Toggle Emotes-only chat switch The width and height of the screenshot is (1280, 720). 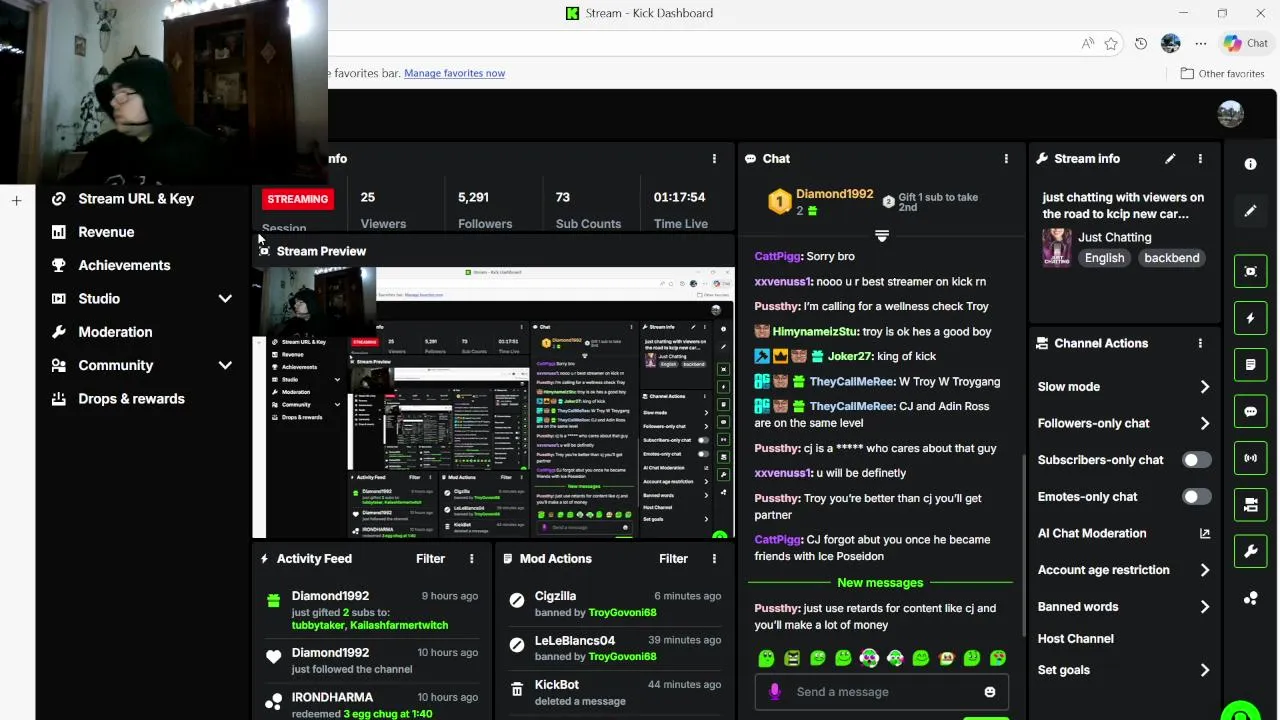point(1196,497)
